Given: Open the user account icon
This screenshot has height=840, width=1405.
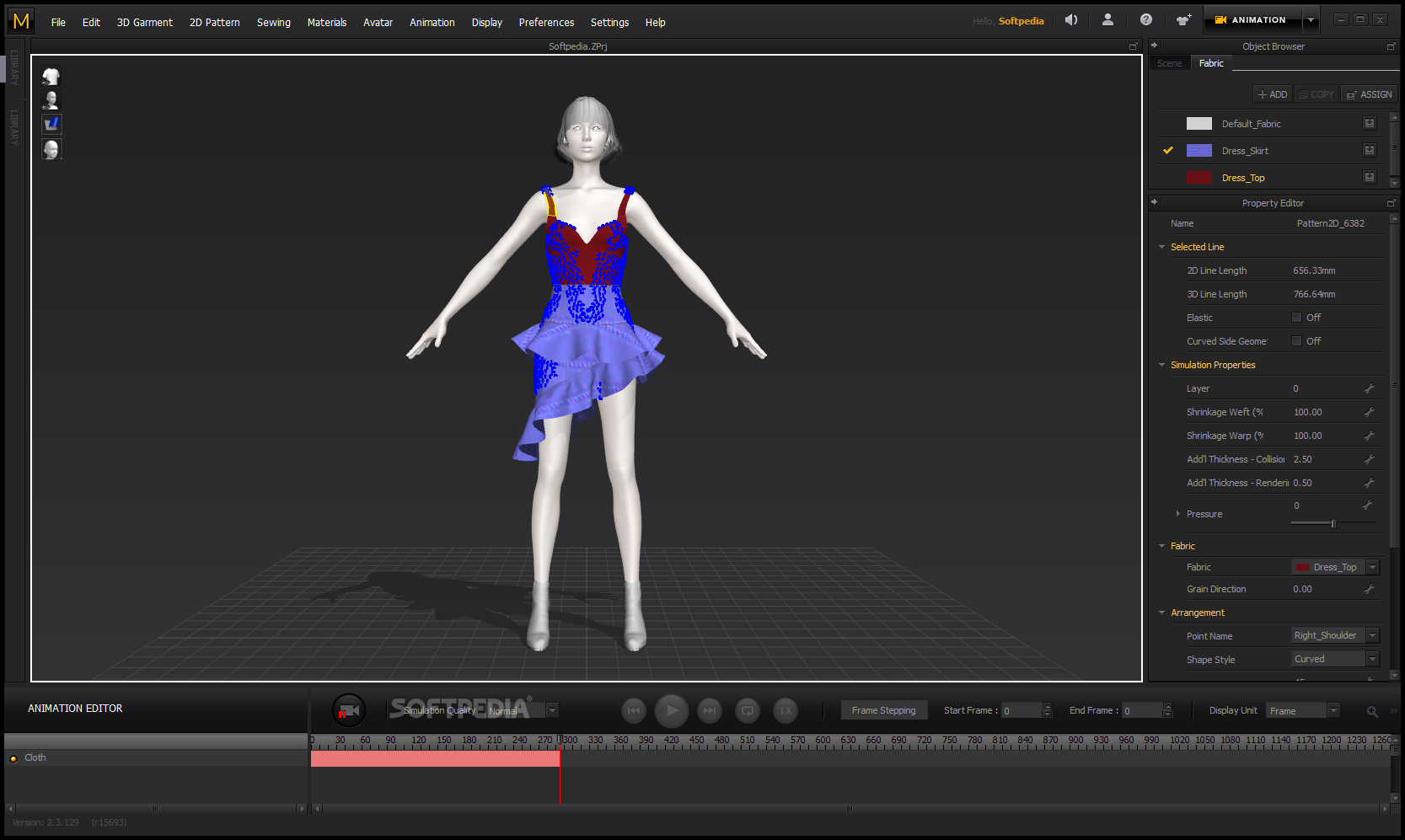Looking at the screenshot, I should point(1107,20).
